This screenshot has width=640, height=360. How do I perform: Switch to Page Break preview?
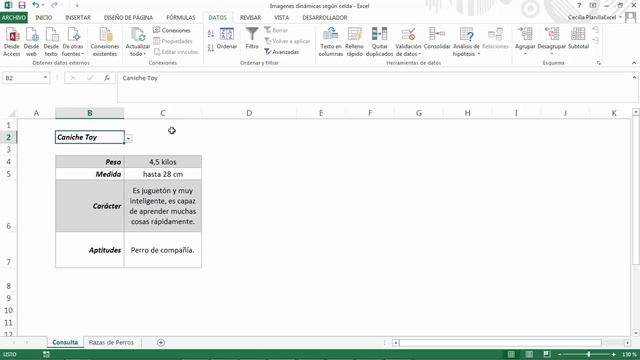click(x=547, y=354)
